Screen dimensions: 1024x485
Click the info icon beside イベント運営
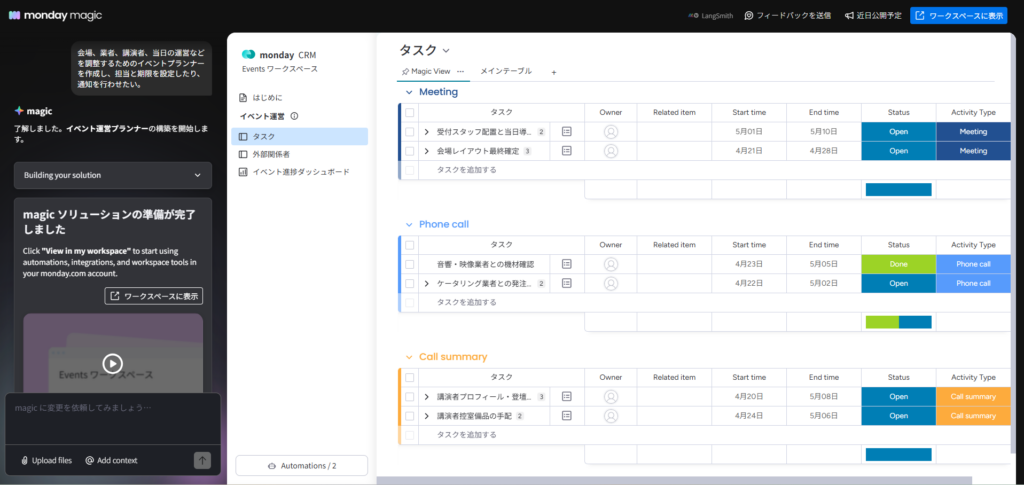294,116
